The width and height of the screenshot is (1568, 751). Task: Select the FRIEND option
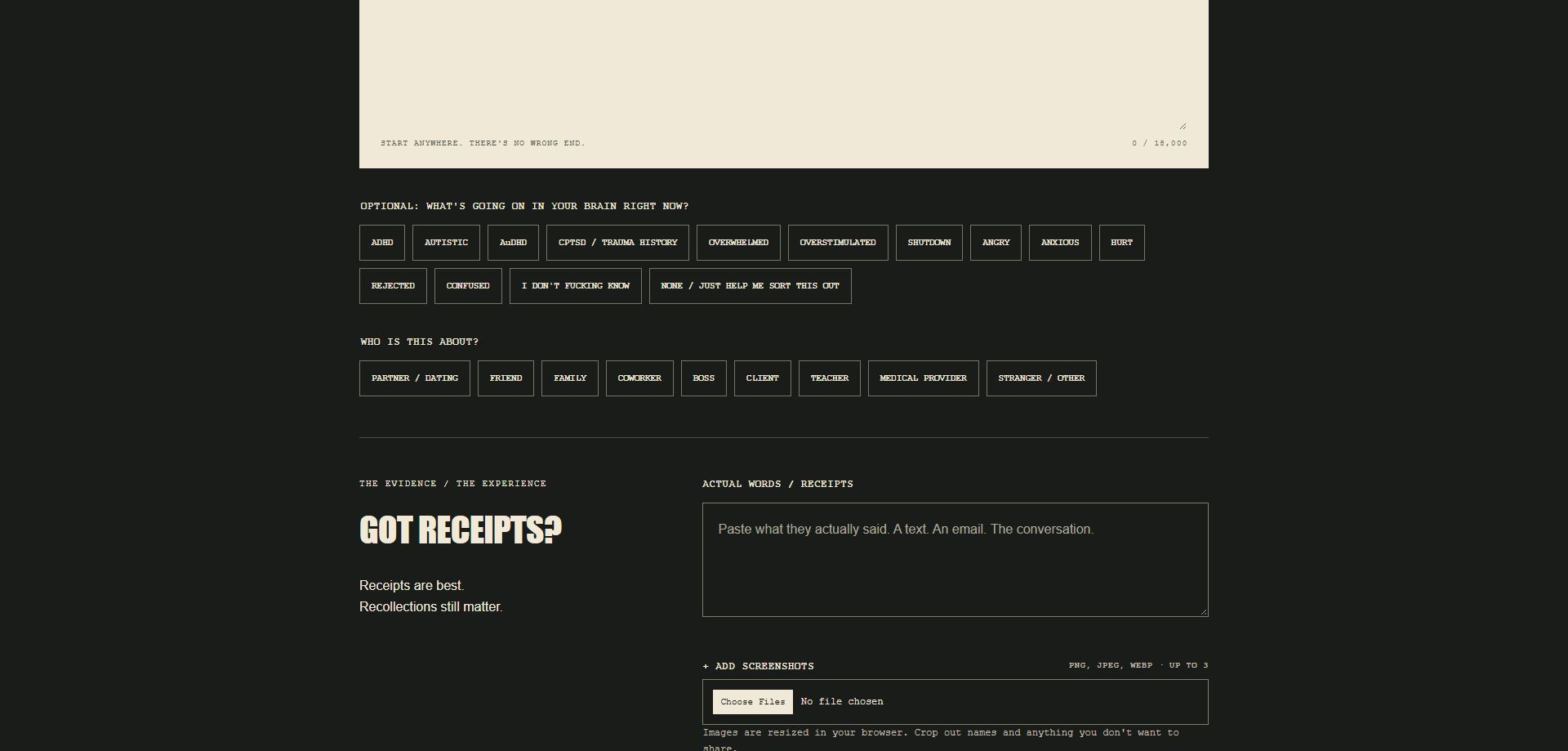(x=506, y=378)
